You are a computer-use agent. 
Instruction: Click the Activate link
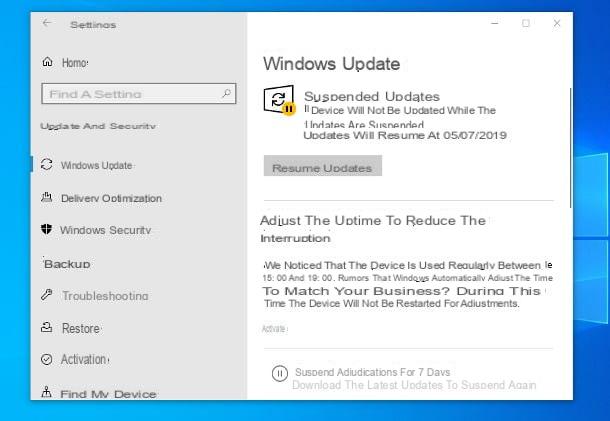(275, 329)
